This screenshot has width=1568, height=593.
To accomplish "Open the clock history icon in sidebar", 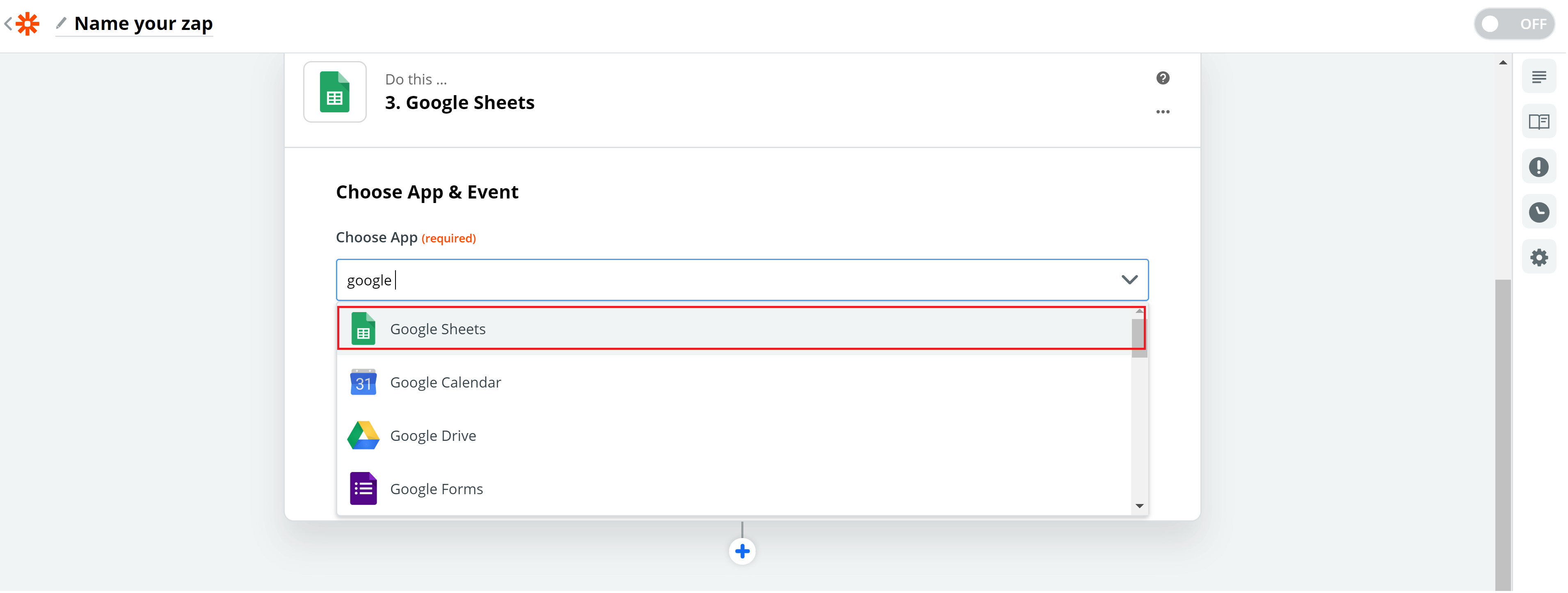I will pyautogui.click(x=1539, y=212).
